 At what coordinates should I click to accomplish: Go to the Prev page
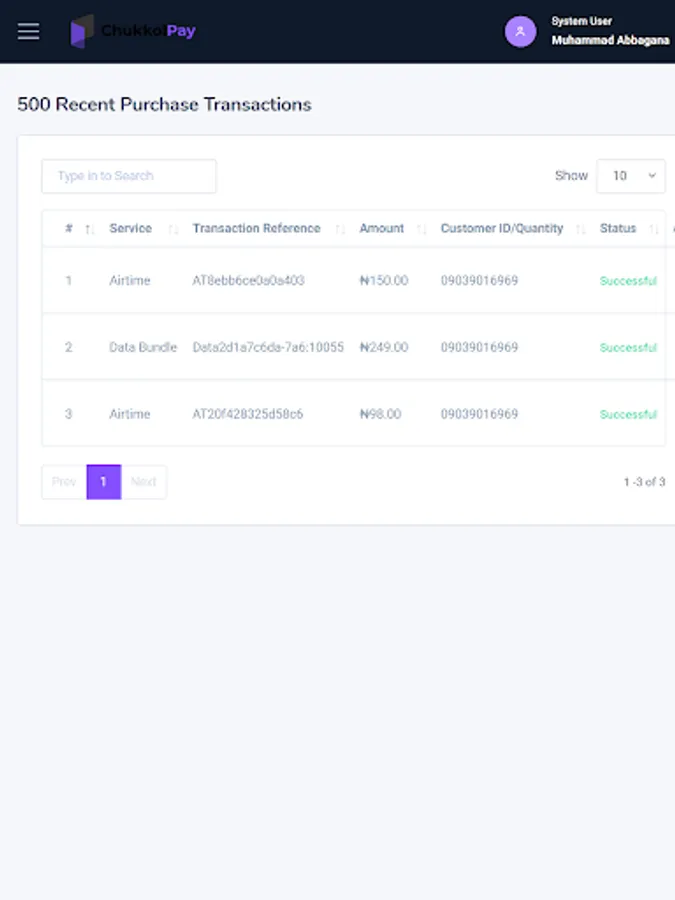[x=64, y=482]
